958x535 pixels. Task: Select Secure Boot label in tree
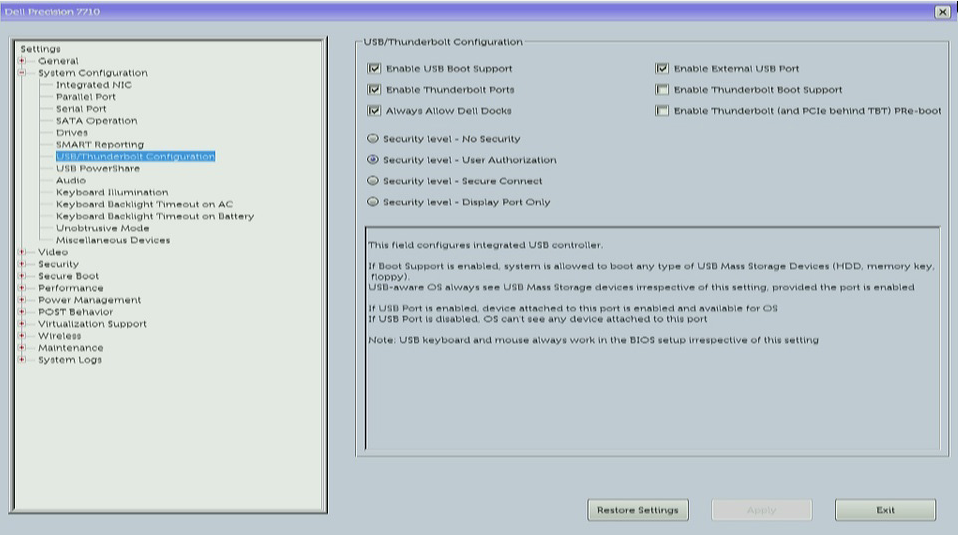[68, 275]
